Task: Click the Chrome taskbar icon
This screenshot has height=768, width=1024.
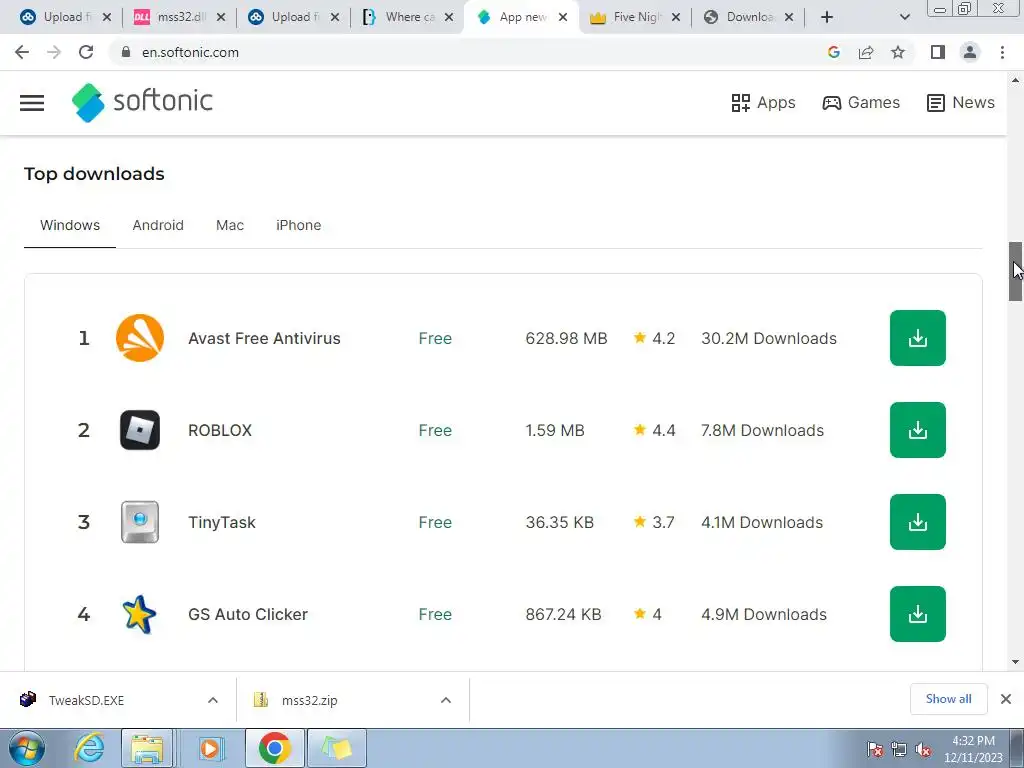Action: (x=274, y=748)
